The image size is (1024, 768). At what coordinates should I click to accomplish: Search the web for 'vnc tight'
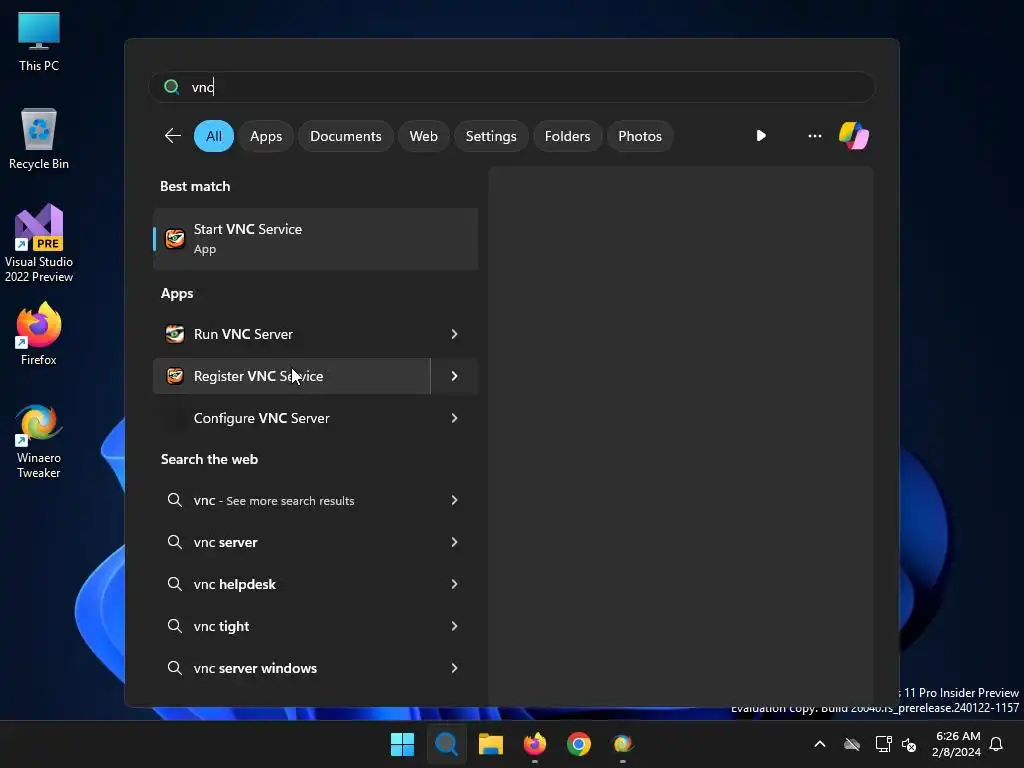(x=221, y=626)
